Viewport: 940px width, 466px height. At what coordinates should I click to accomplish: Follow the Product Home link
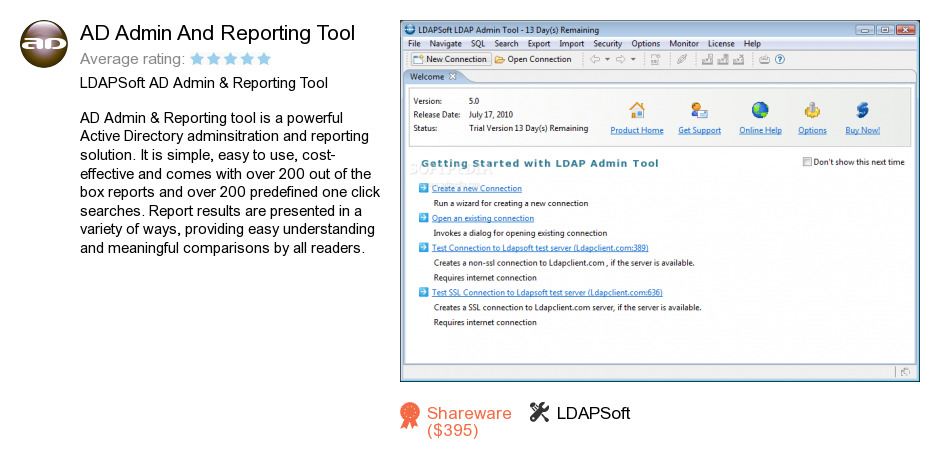637,130
